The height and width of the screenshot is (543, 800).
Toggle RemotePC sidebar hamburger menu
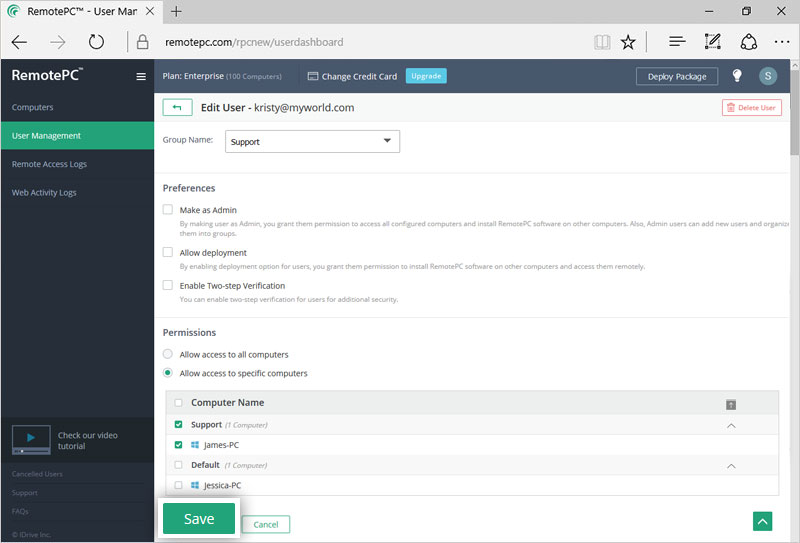[x=141, y=77]
